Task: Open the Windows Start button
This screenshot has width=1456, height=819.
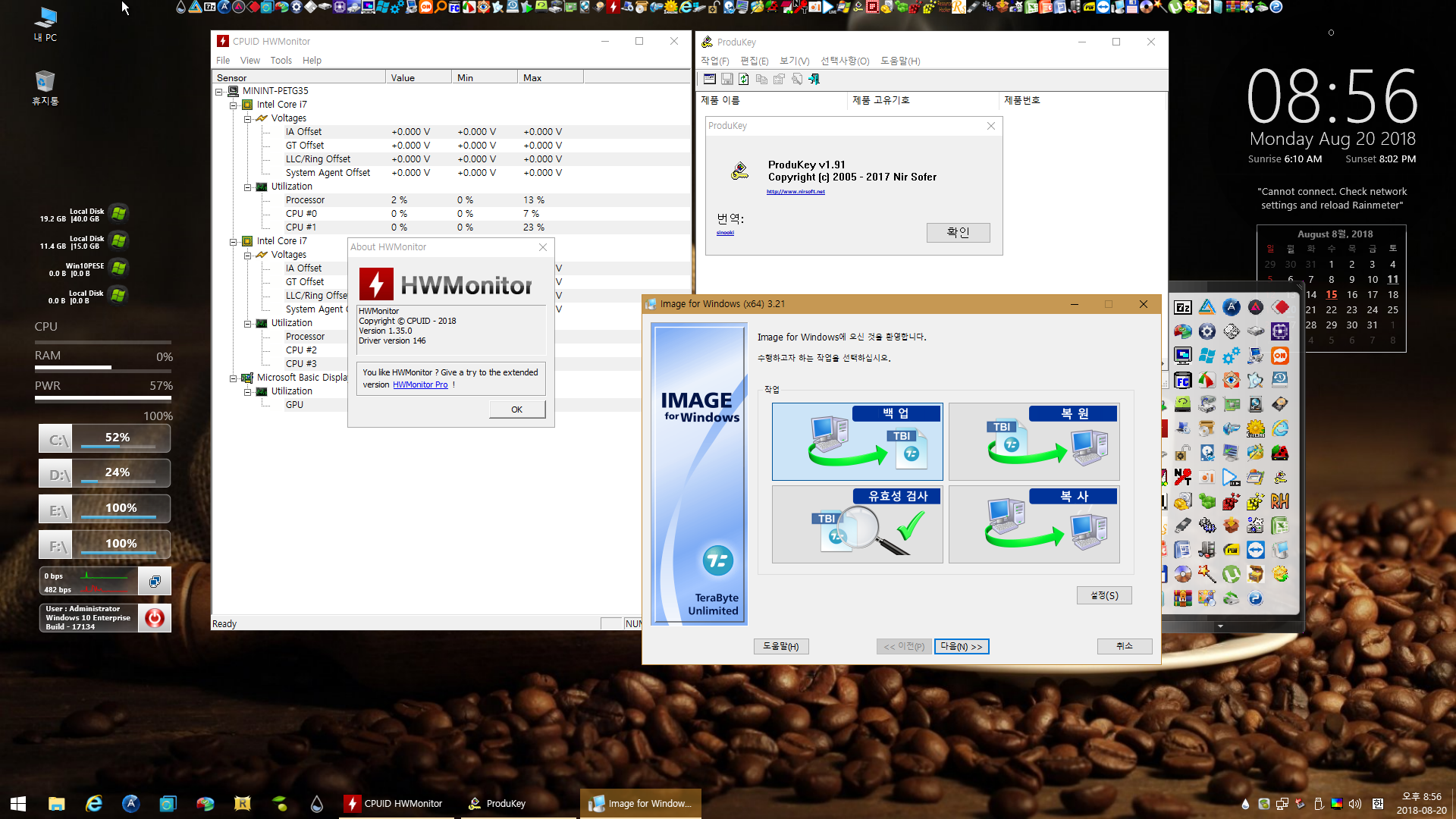Action: point(18,803)
